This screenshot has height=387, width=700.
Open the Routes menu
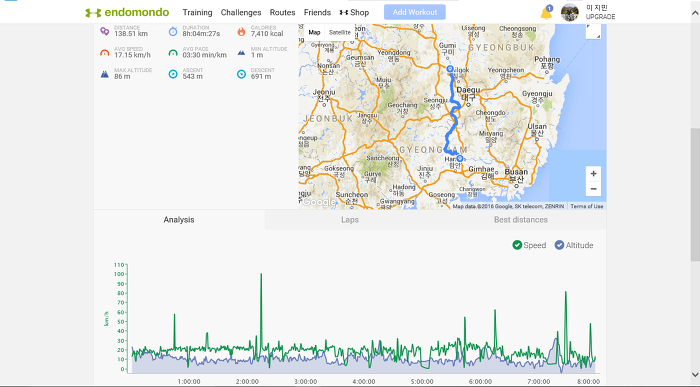282,12
